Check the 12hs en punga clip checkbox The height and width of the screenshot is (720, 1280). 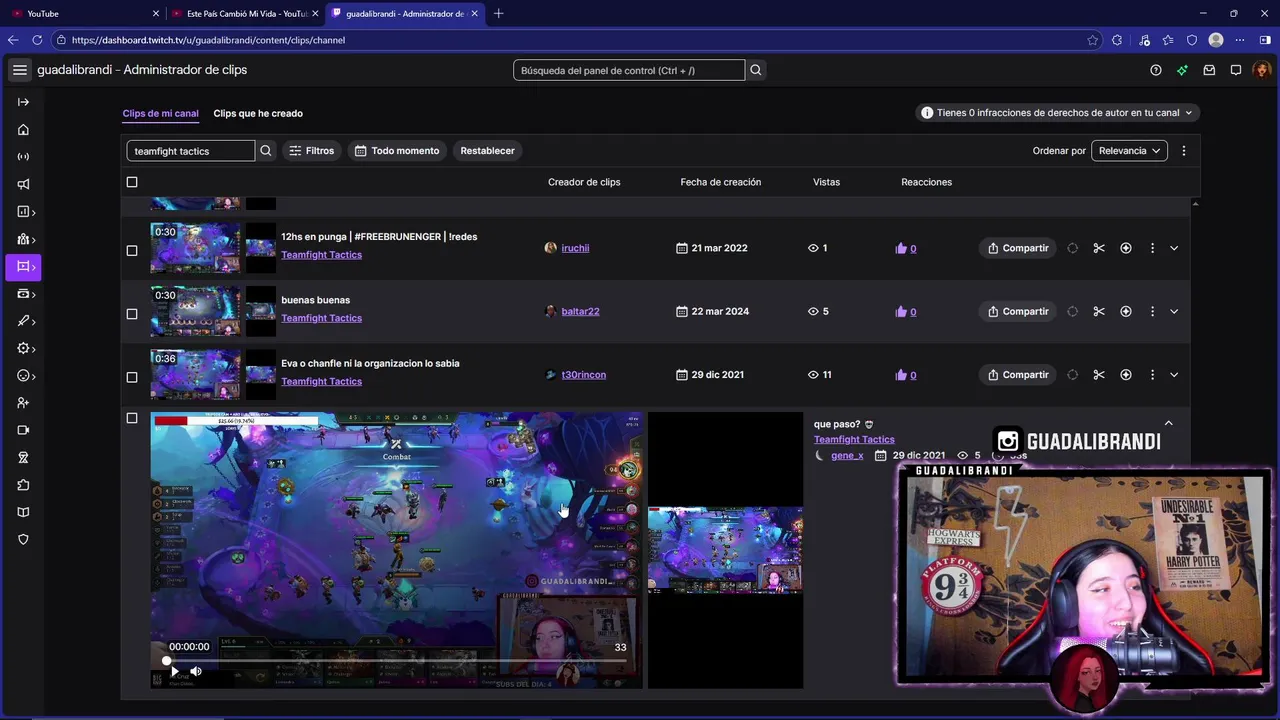[132, 250]
